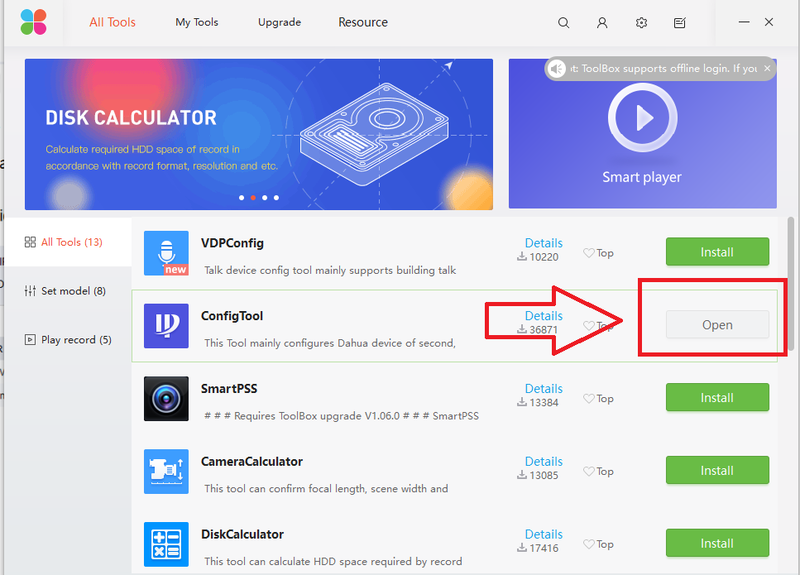Image resolution: width=800 pixels, height=575 pixels.
Task: Click the CameraCalculator app icon
Action: [166, 471]
